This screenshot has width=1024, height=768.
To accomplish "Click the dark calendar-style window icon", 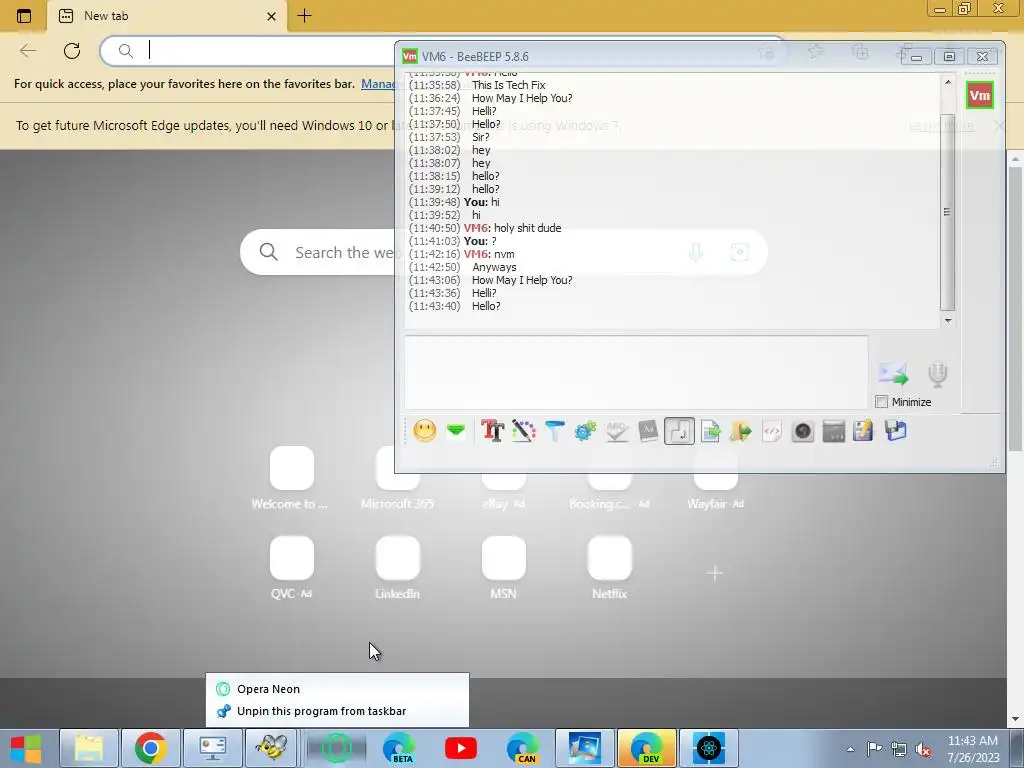I will click(x=834, y=431).
